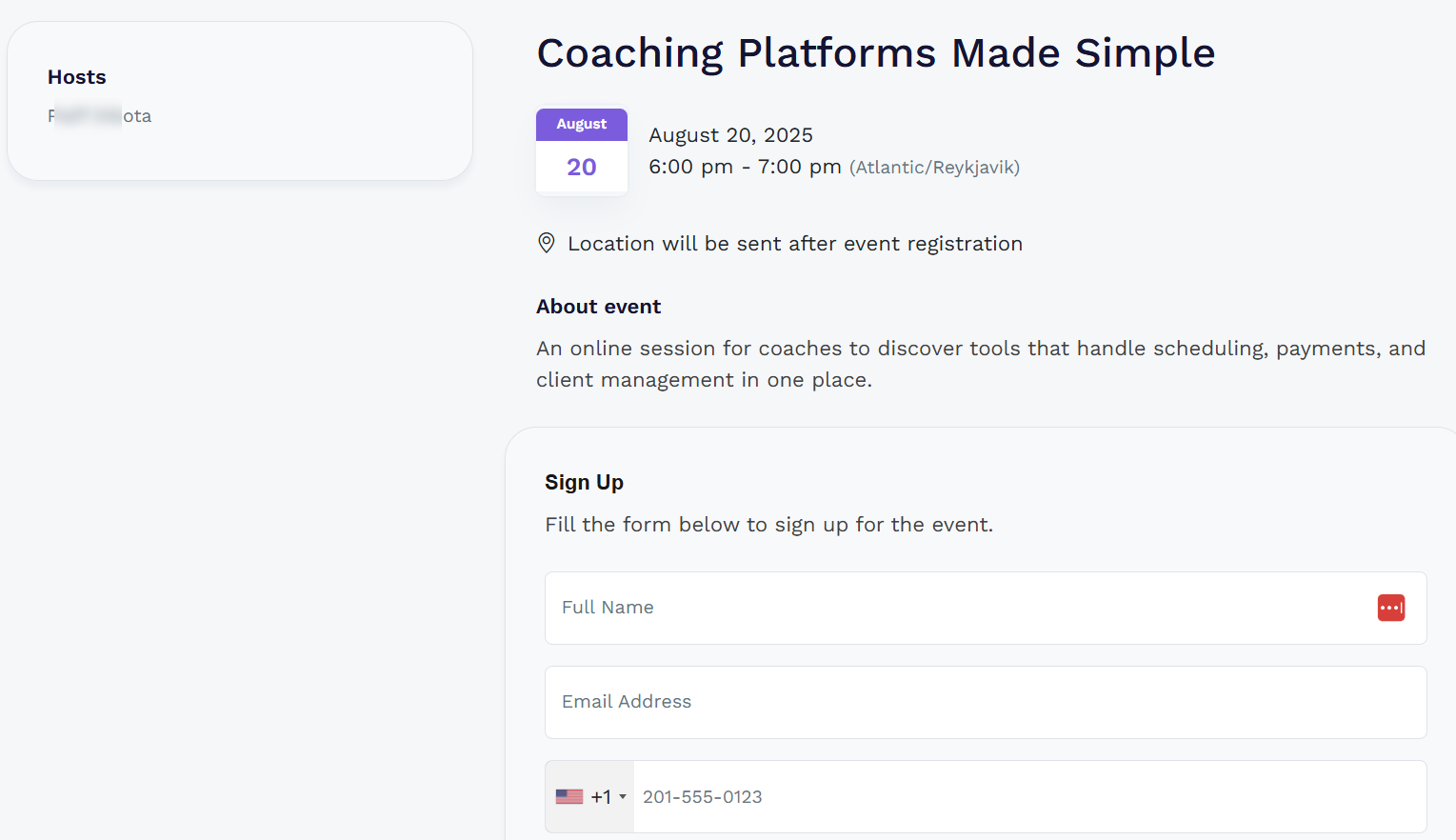Click the event title Coaching Platforms Made Simple
This screenshot has width=1456, height=840.
pyautogui.click(x=875, y=53)
